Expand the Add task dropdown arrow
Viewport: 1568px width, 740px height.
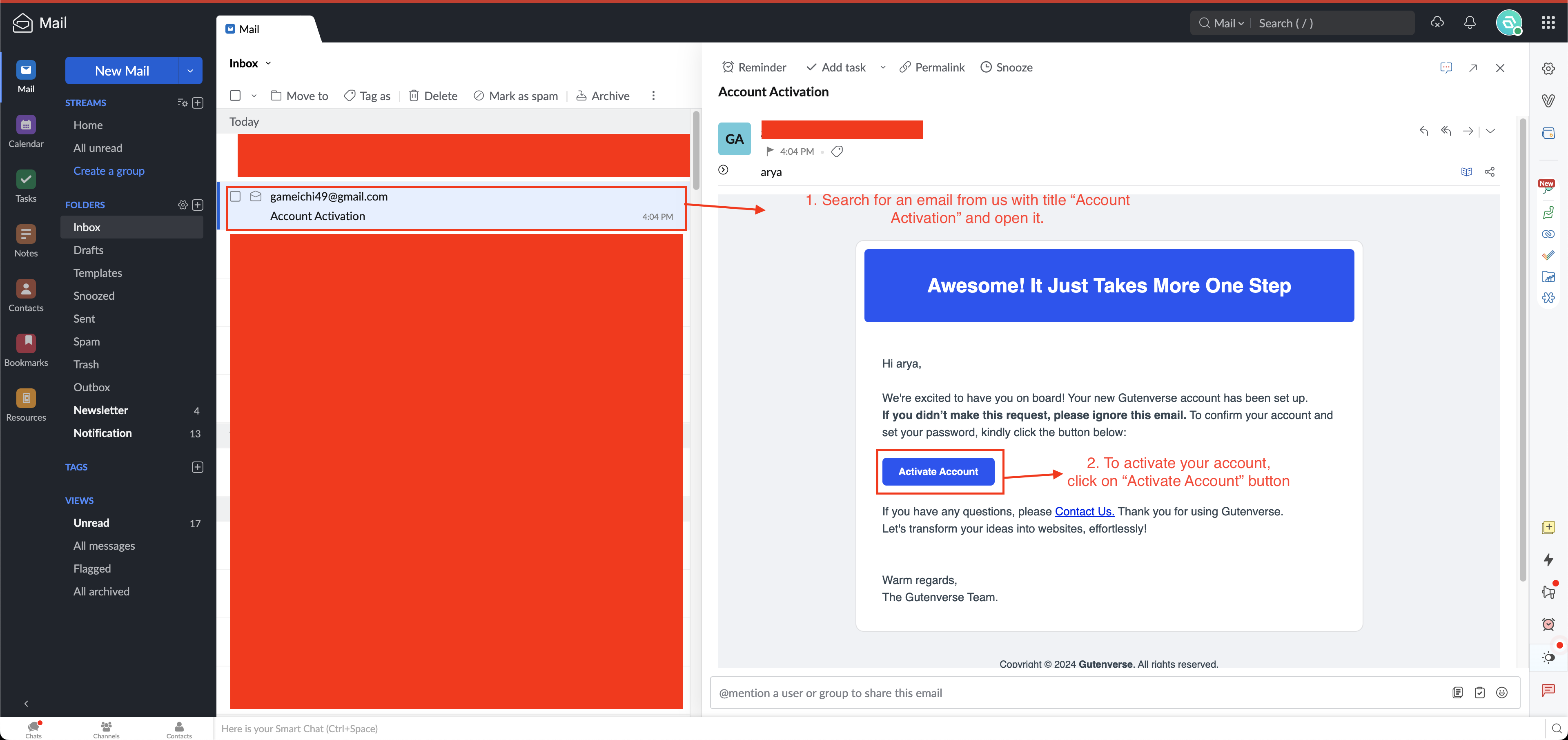882,67
